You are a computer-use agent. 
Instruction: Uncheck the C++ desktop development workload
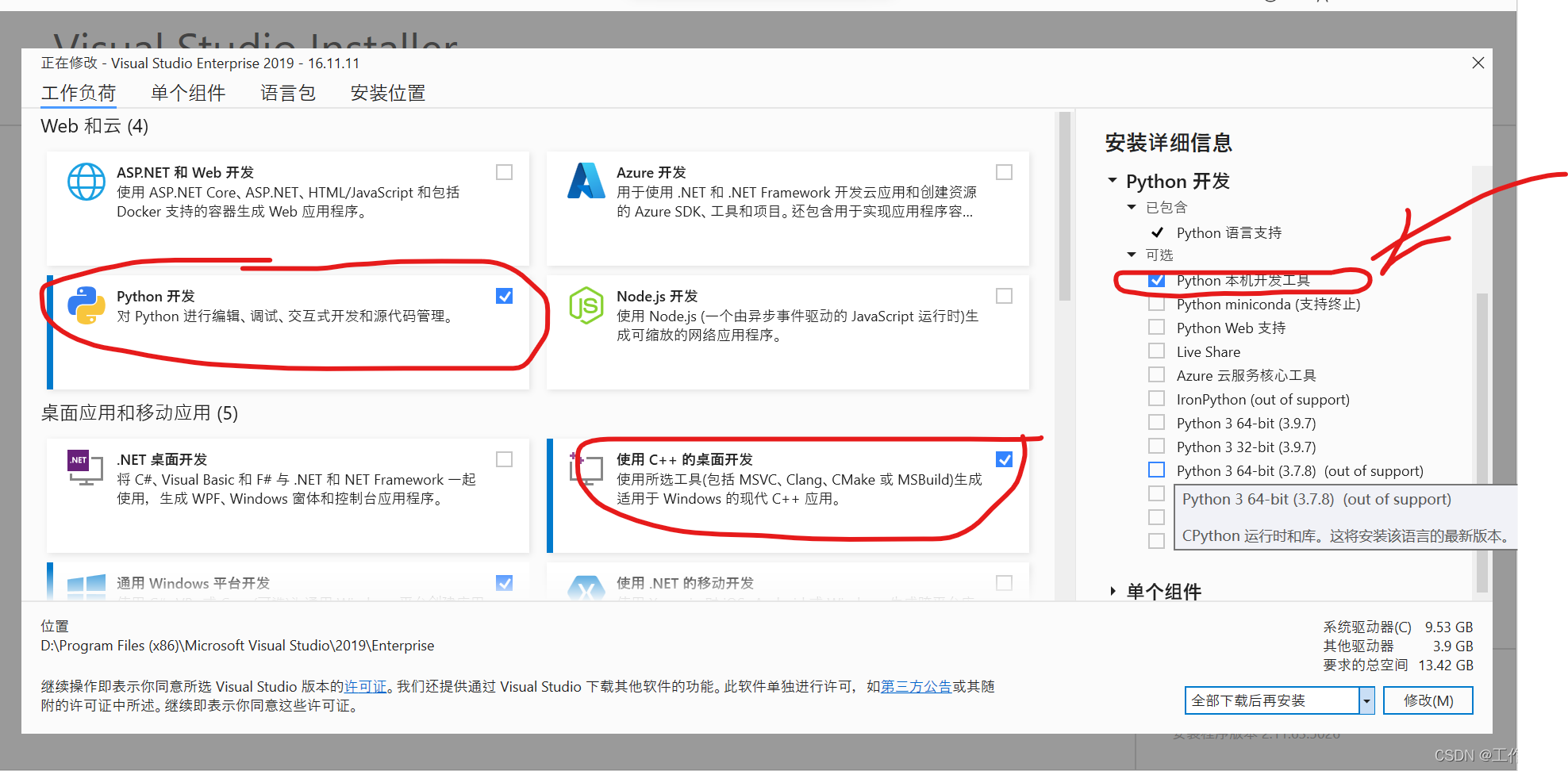click(x=1004, y=459)
